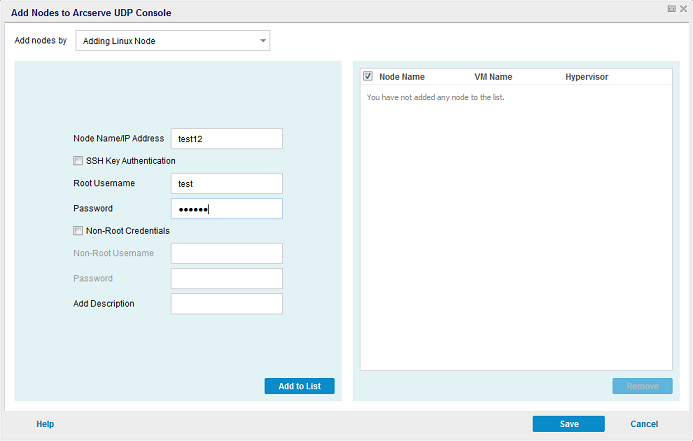693x441 pixels.
Task: Click the dialog maximize icon
Action: [x=671, y=9]
